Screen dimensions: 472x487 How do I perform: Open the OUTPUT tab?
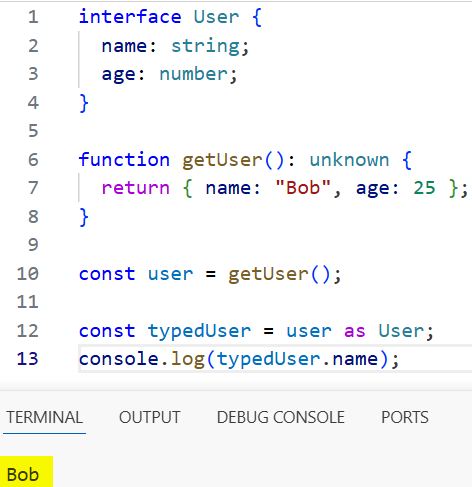[x=150, y=417]
